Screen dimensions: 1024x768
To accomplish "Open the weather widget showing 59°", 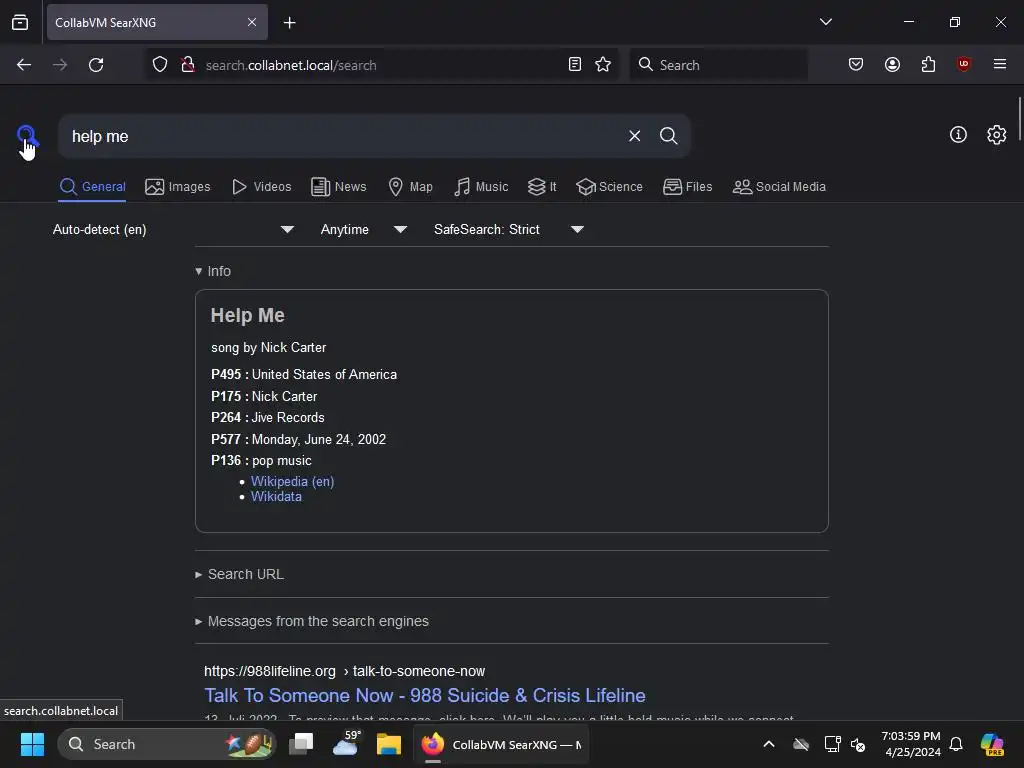I will (x=345, y=744).
